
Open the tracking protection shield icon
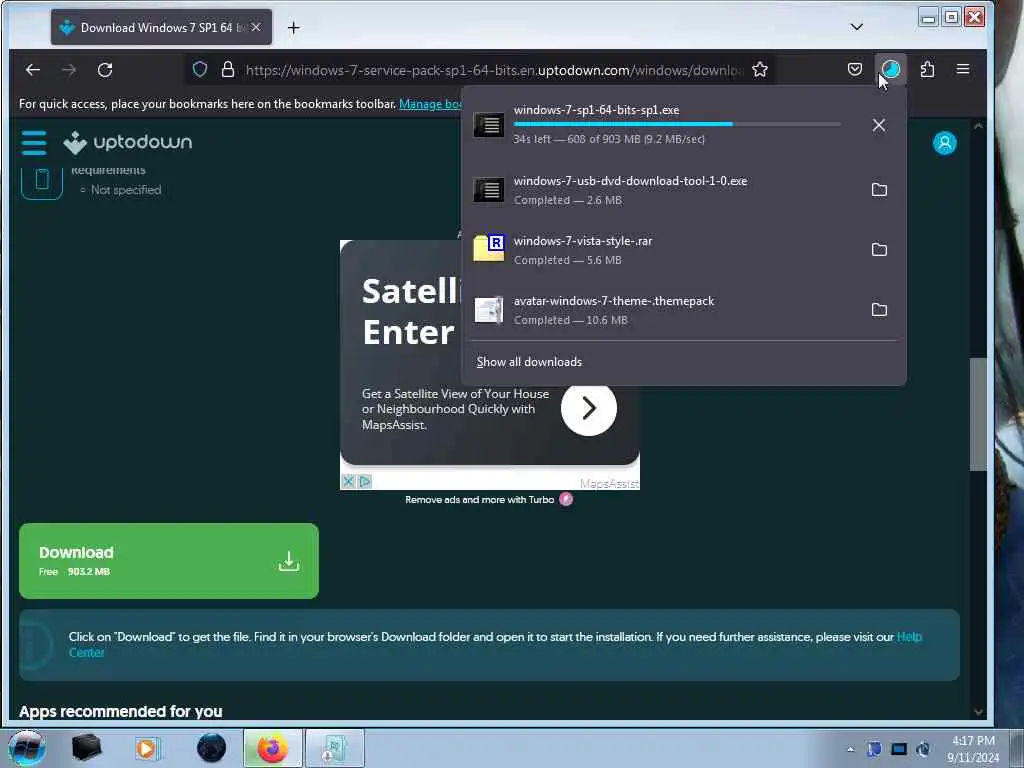(x=200, y=69)
